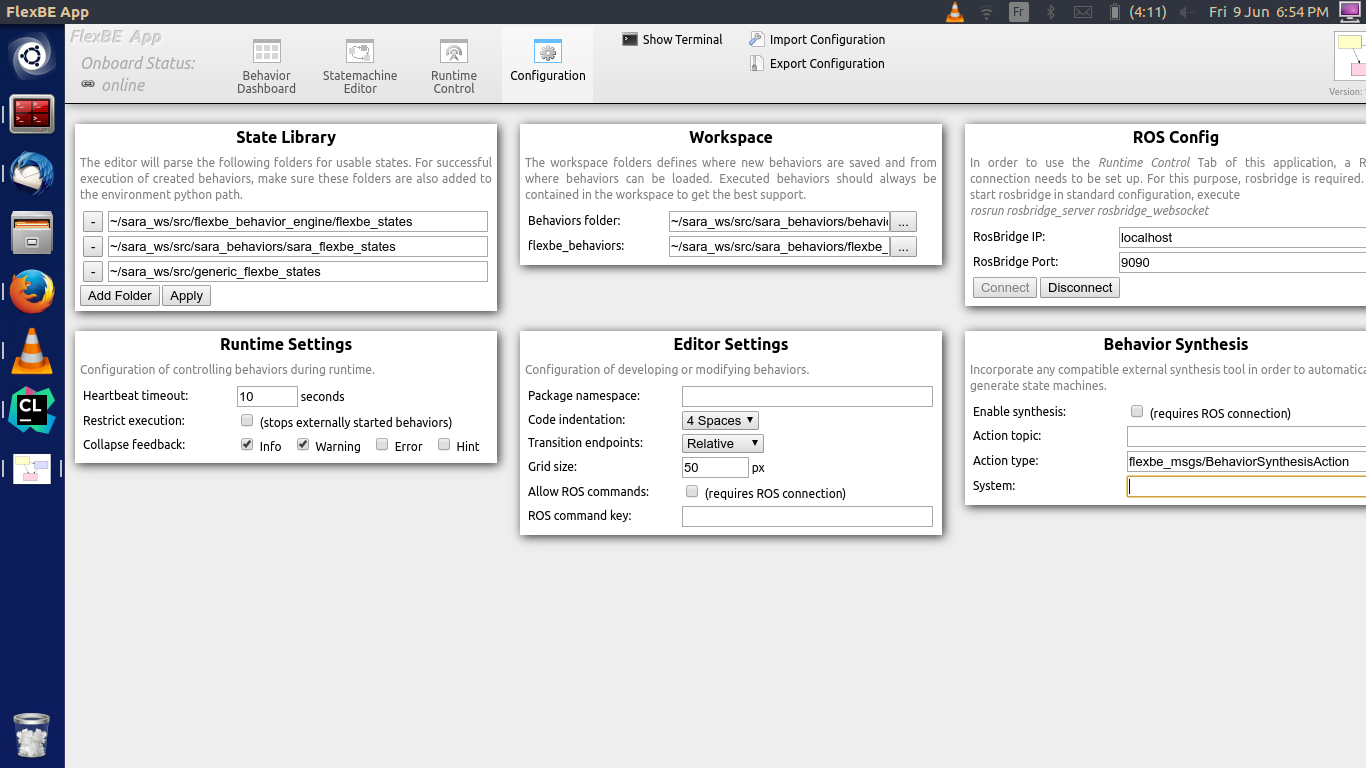The height and width of the screenshot is (768, 1366).
Task: Open the Wi-Fi network indicator
Action: click(987, 12)
